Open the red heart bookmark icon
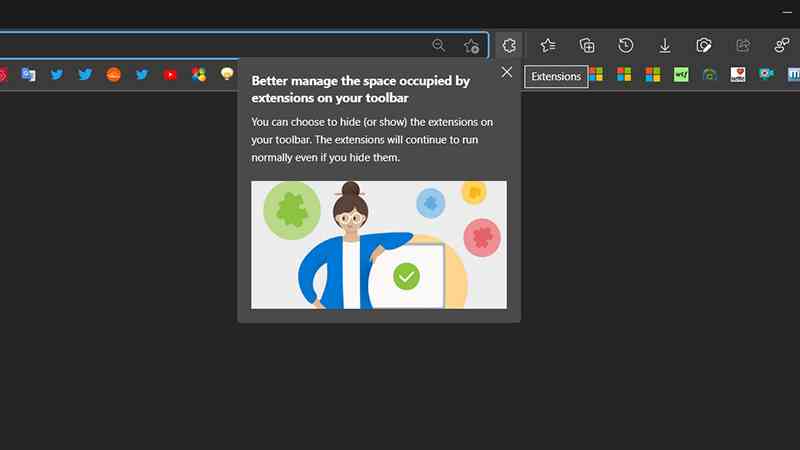 point(738,74)
